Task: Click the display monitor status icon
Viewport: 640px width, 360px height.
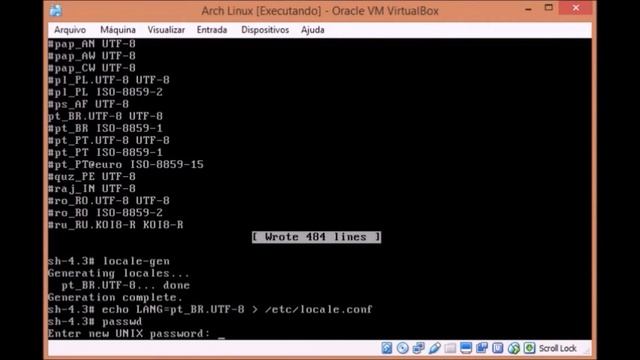Action: click(466, 348)
